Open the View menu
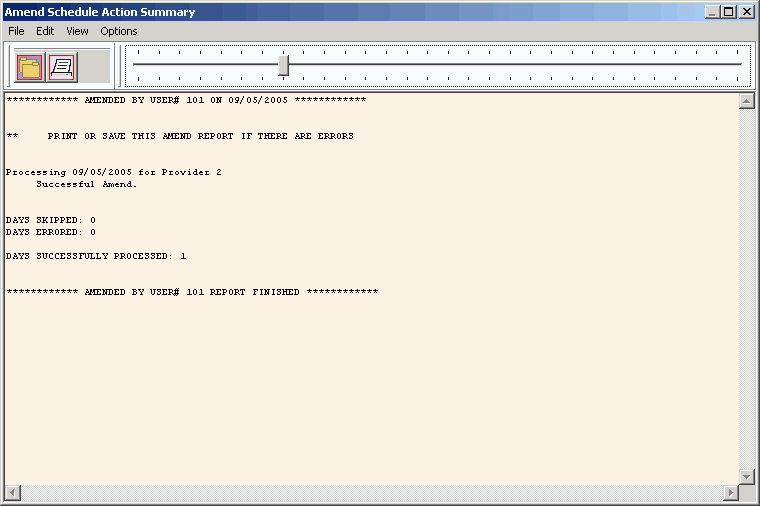Image resolution: width=760 pixels, height=506 pixels. 77,31
